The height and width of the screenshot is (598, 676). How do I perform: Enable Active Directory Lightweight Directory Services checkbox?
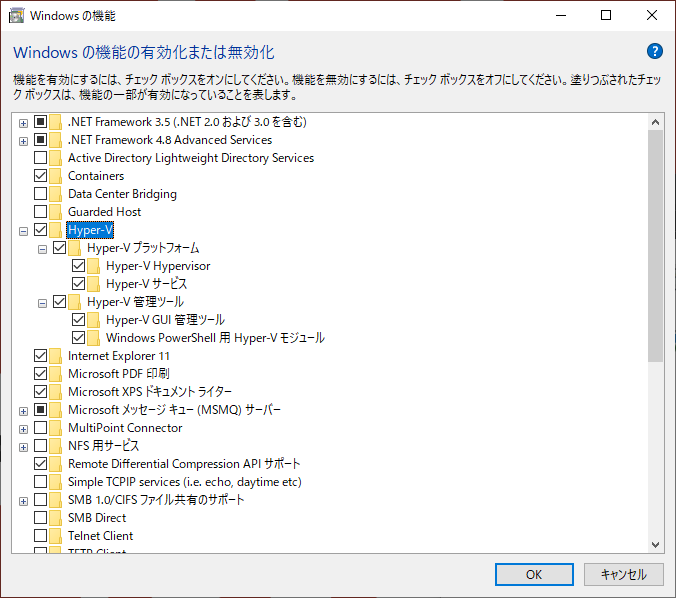point(41,158)
